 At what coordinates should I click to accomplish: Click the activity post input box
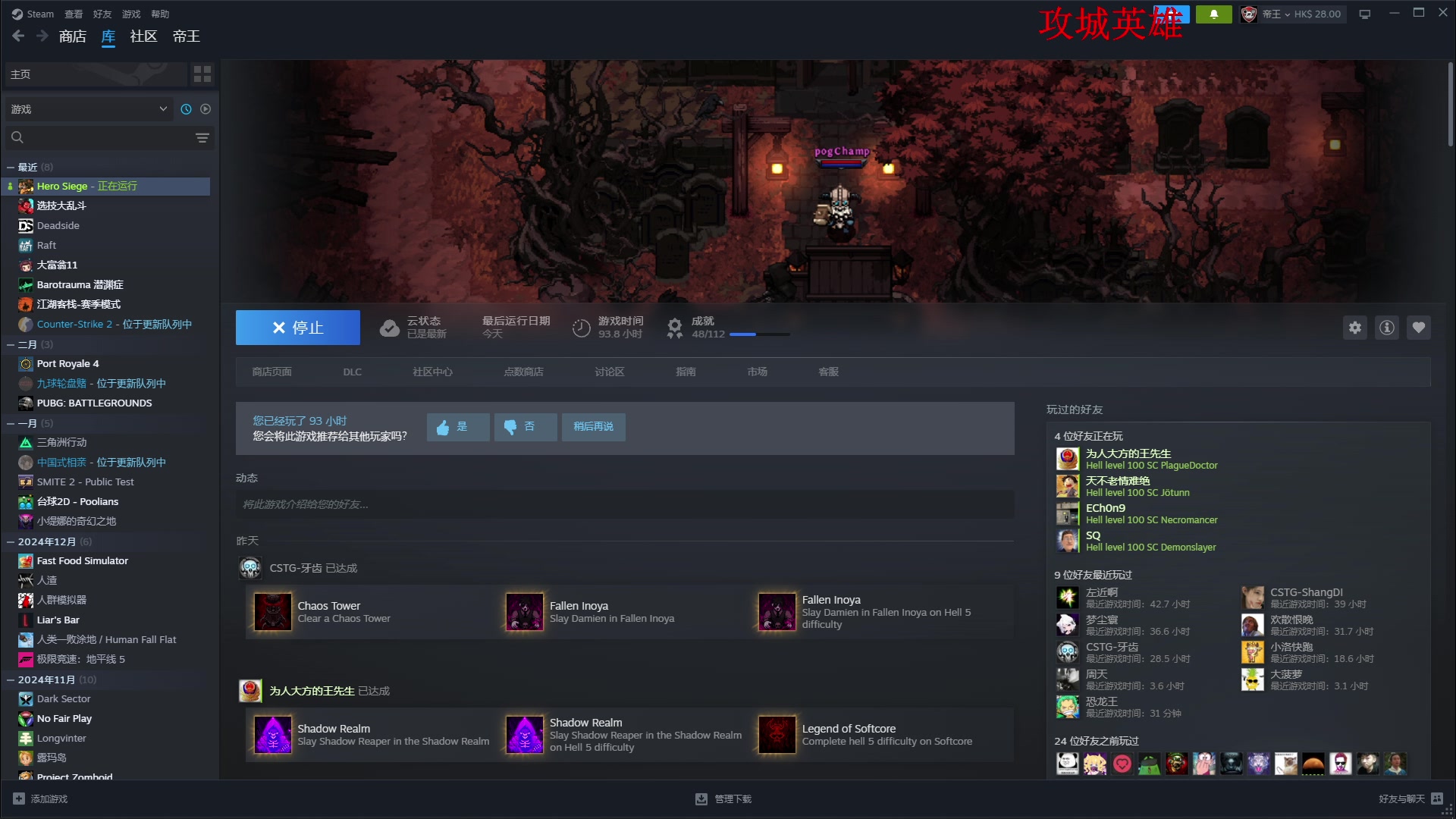[625, 504]
